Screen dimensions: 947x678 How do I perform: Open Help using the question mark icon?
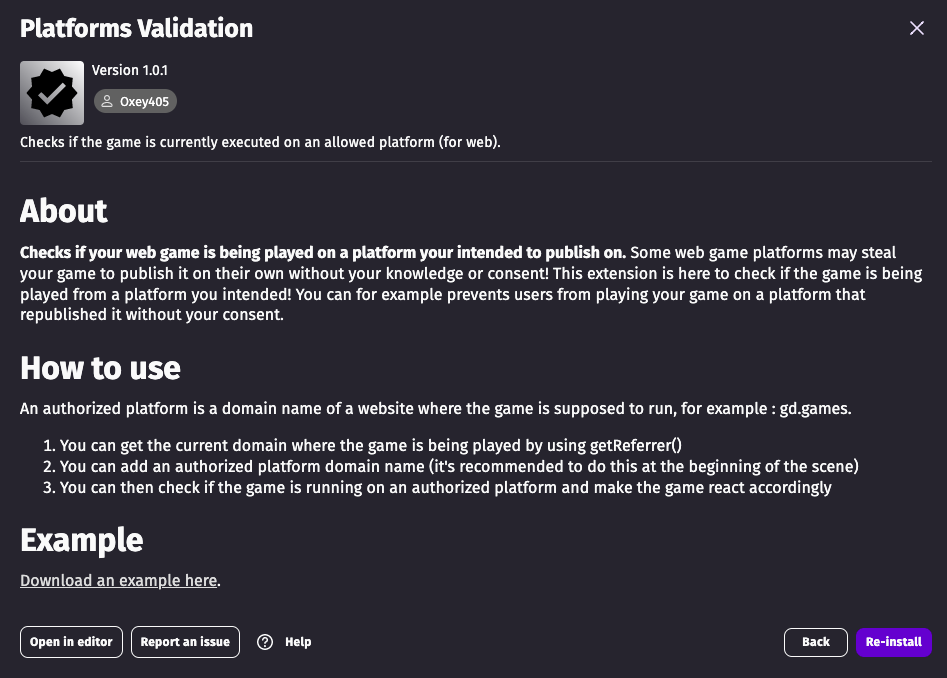click(x=265, y=642)
